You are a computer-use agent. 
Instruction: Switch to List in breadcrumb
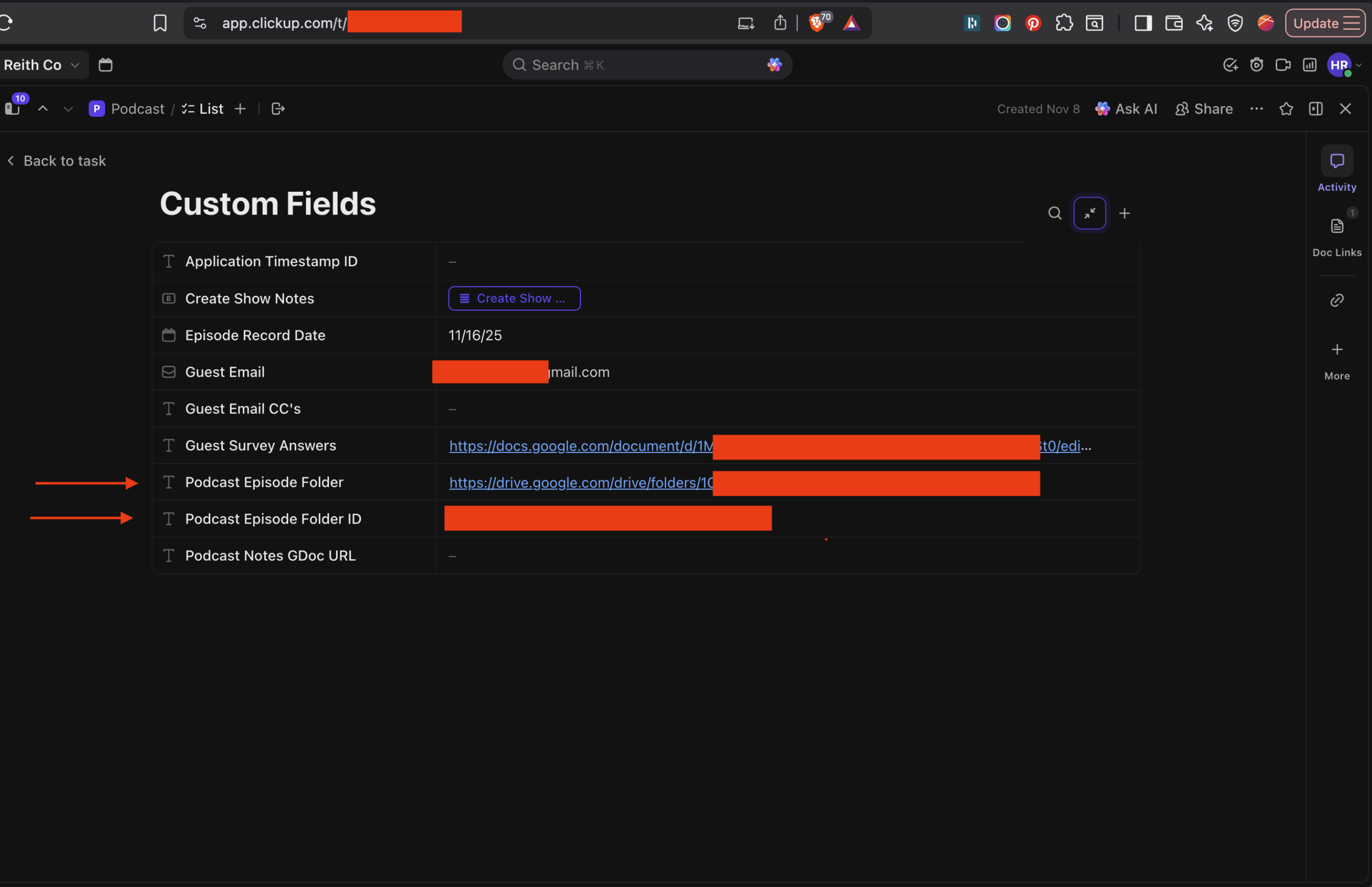click(210, 109)
